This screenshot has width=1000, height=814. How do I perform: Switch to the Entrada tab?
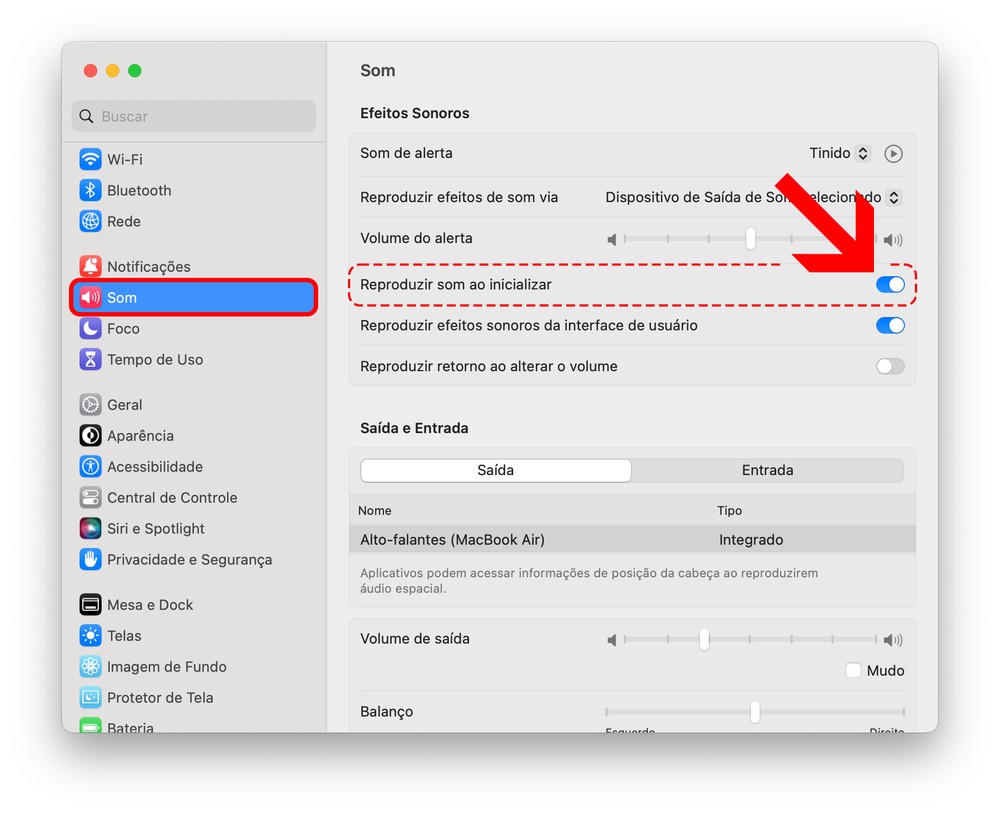point(767,470)
